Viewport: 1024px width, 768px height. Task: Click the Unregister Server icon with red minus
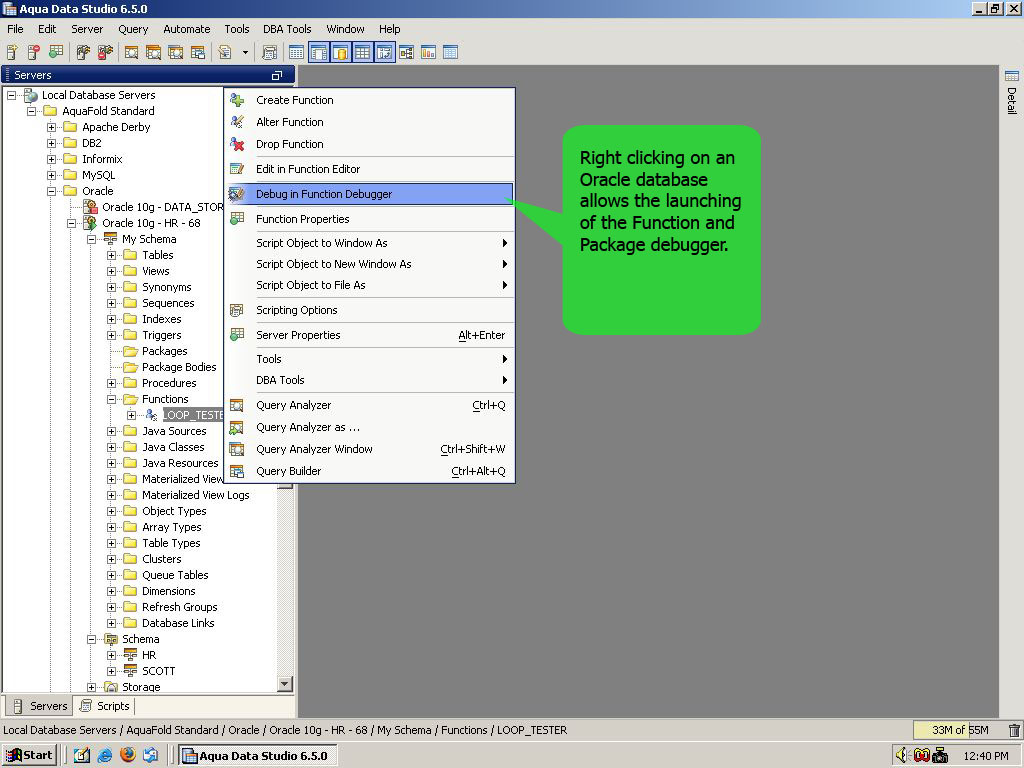tap(33, 52)
